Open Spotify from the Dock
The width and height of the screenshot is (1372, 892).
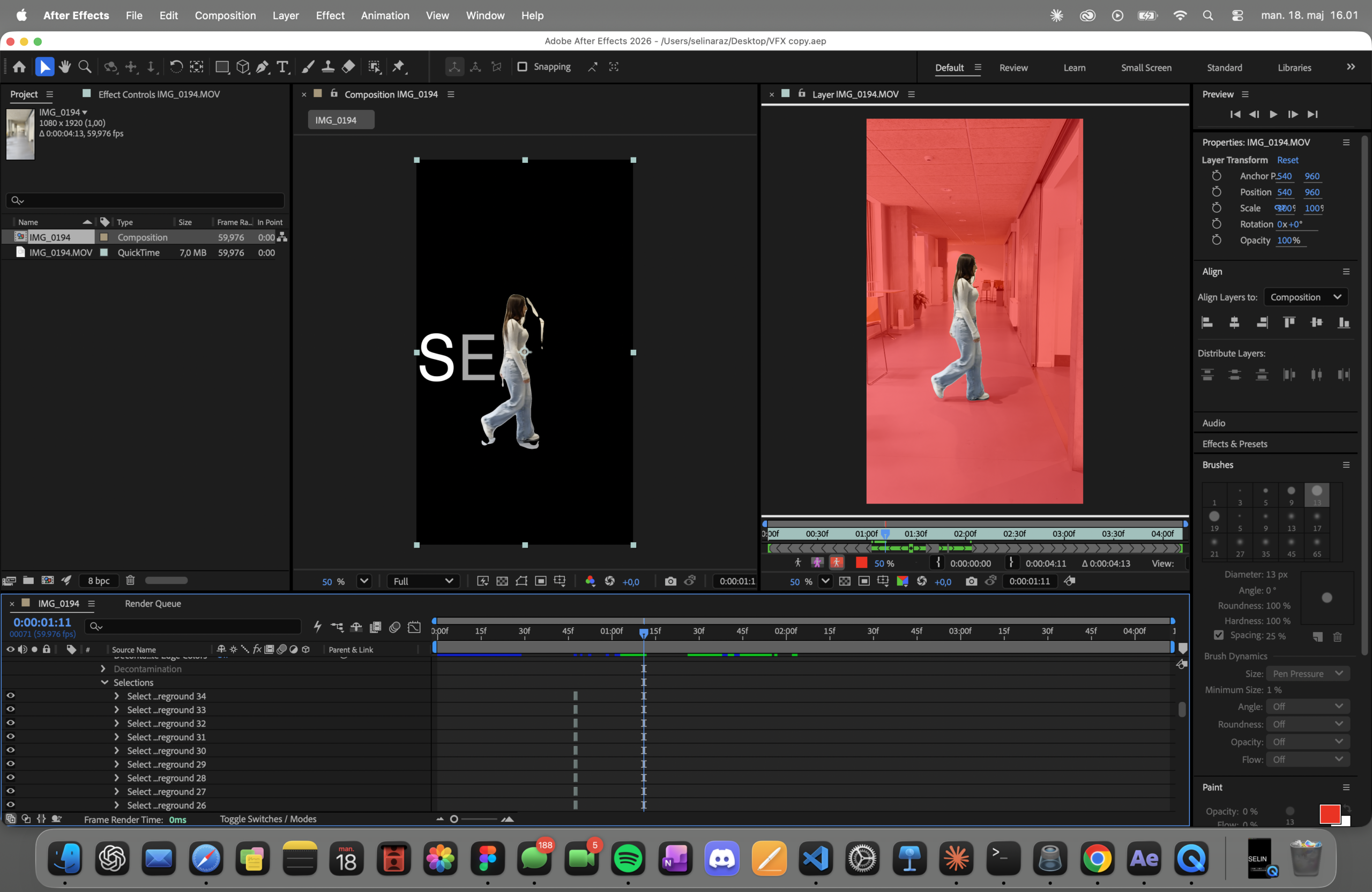click(x=628, y=859)
